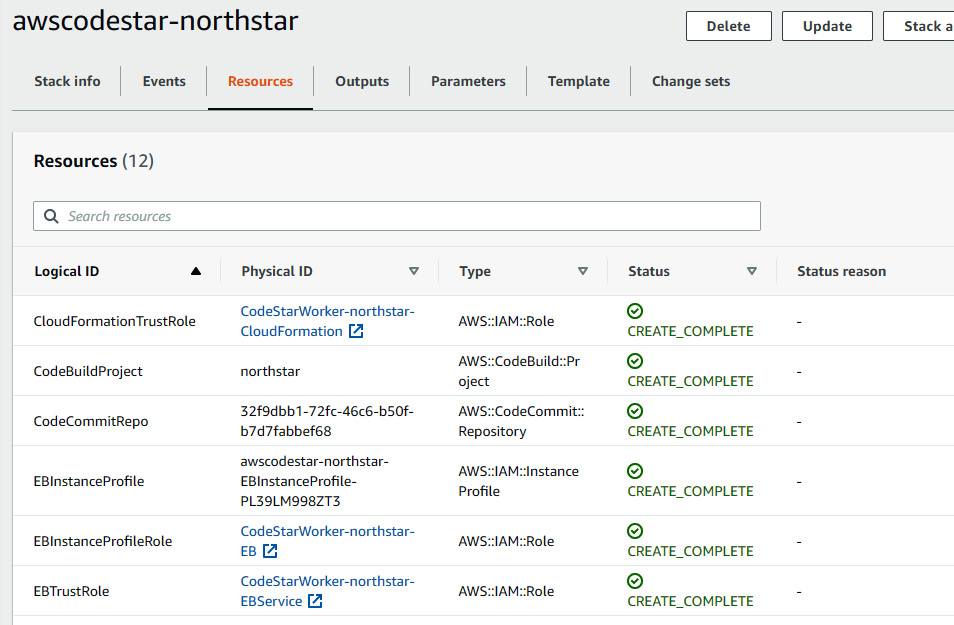Image resolution: width=954 pixels, height=625 pixels.
Task: Open CodeStarWorker-northstar-CloudFormation link
Action: 327,321
